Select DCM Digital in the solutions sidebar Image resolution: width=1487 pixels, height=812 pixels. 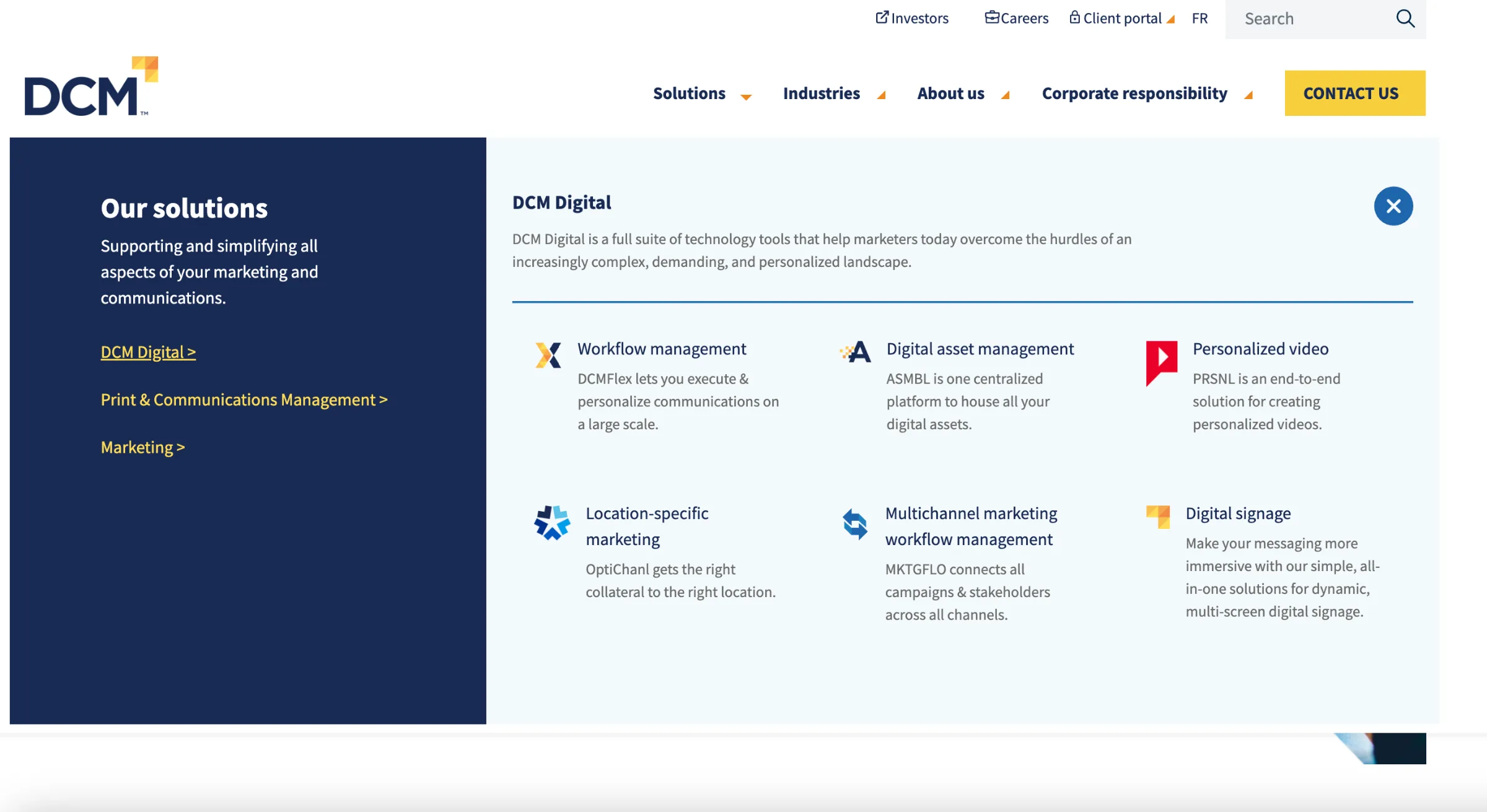(x=148, y=352)
